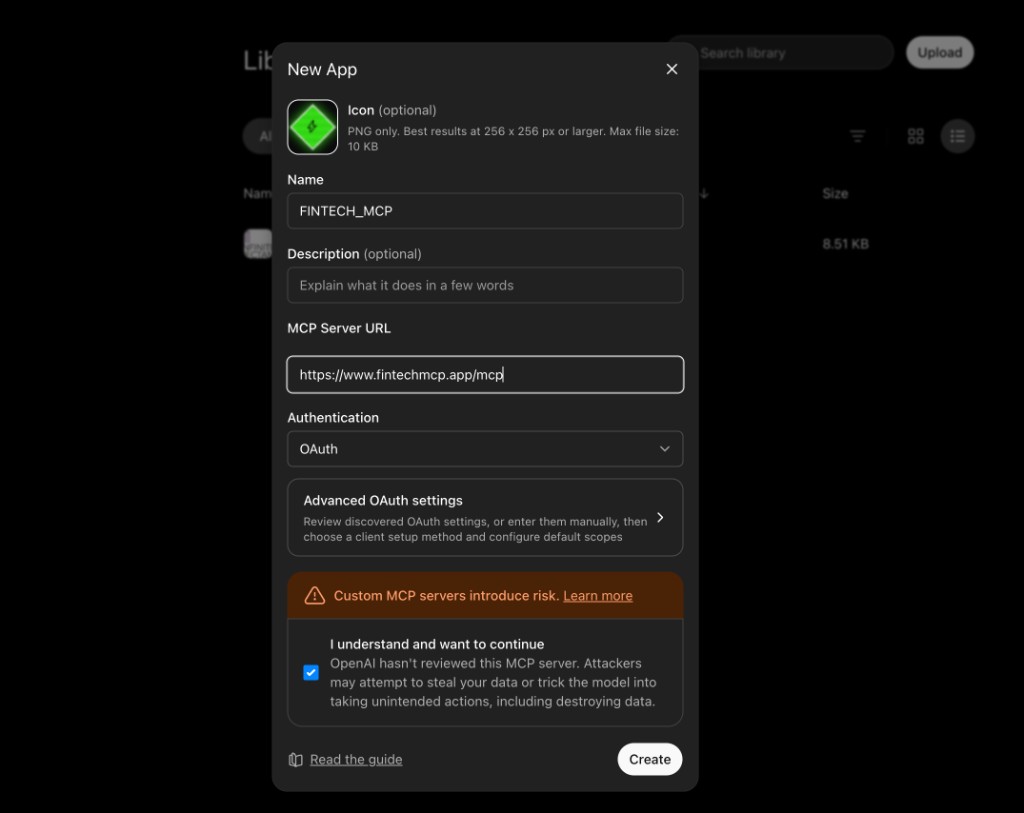Click the 8.51 KB size value
Image resolution: width=1024 pixels, height=813 pixels.
click(845, 244)
